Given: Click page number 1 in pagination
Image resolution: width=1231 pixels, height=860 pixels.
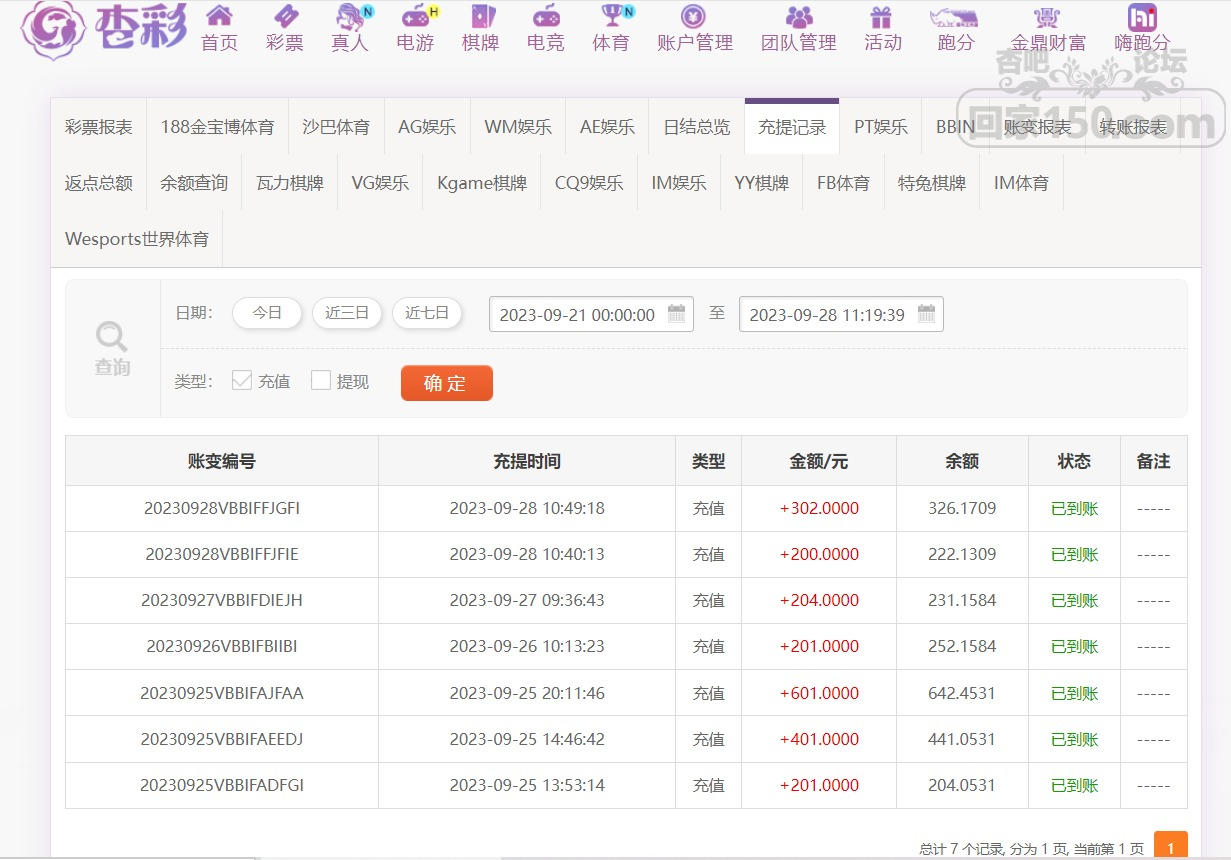Looking at the screenshot, I should pyautogui.click(x=1170, y=846).
